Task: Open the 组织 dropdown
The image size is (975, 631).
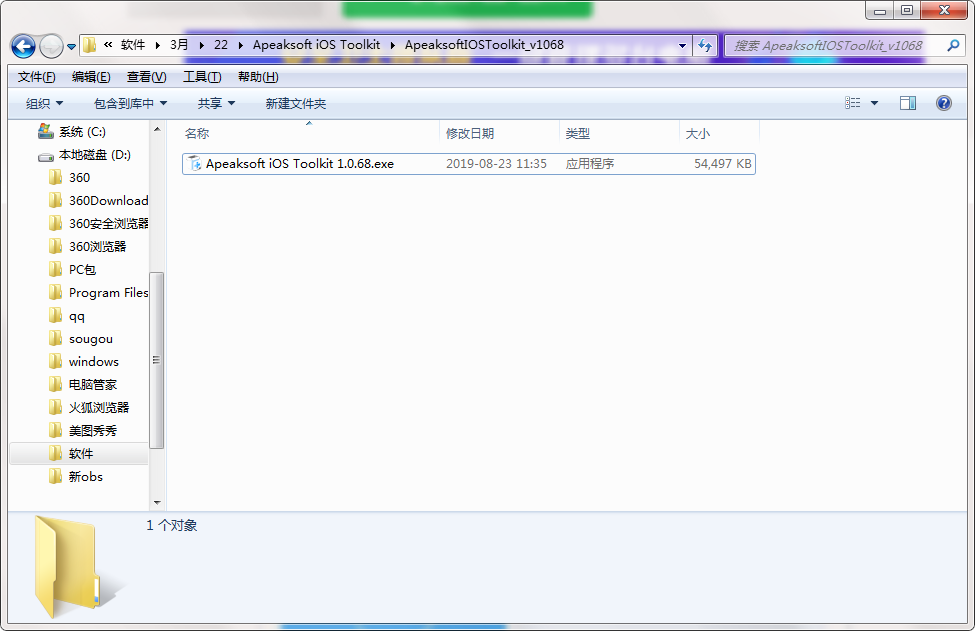Action: (x=44, y=104)
